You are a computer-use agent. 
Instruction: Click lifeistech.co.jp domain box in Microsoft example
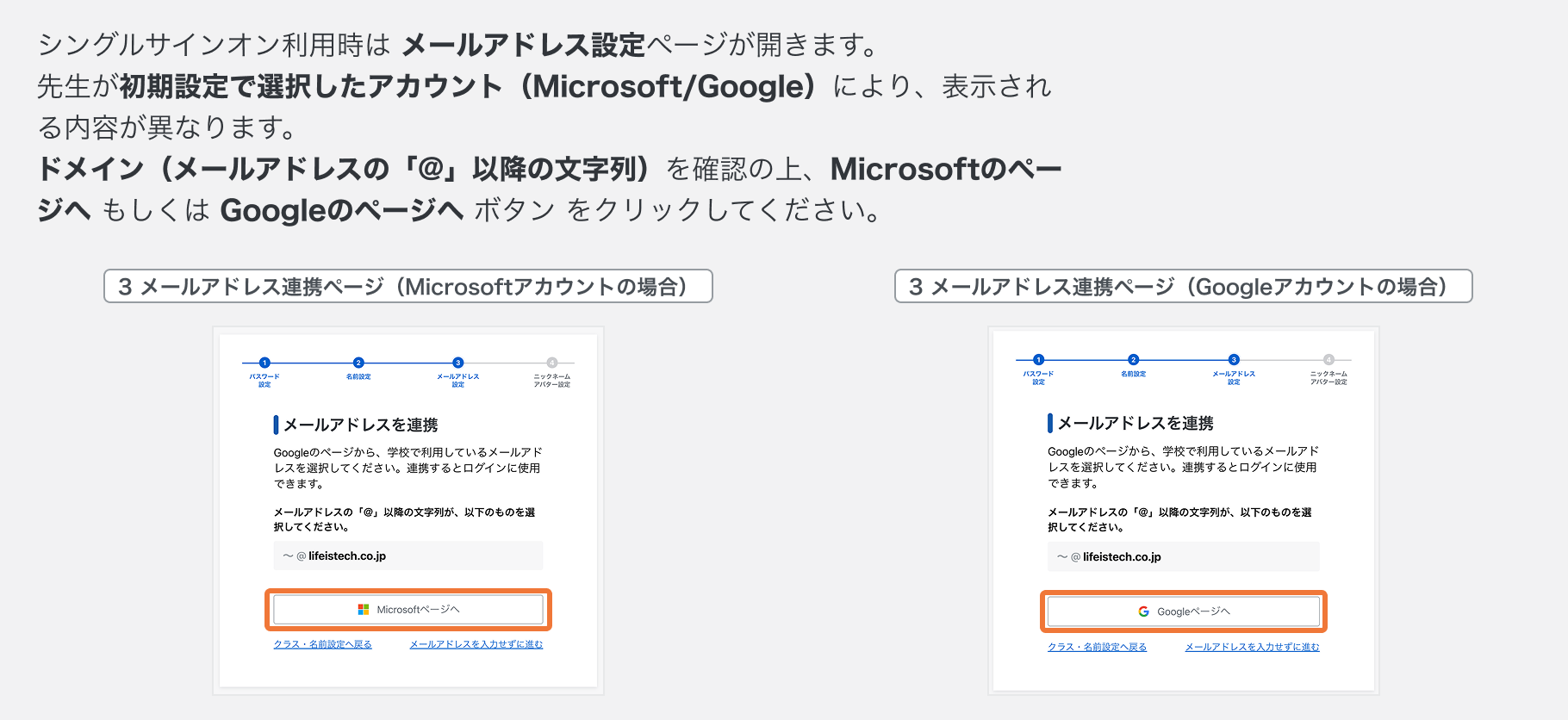pos(408,556)
